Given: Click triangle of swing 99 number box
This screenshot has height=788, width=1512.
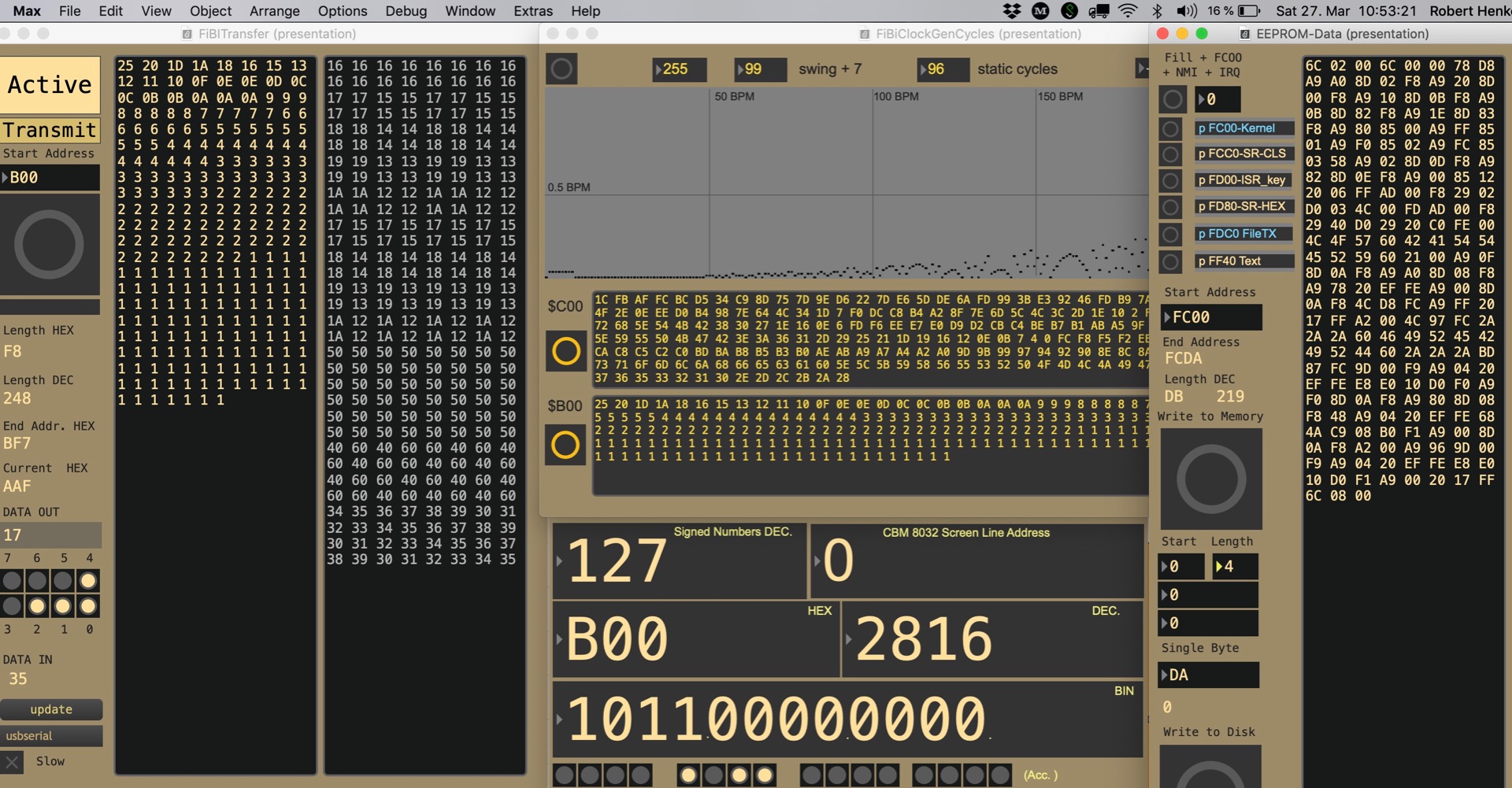Looking at the screenshot, I should point(739,69).
